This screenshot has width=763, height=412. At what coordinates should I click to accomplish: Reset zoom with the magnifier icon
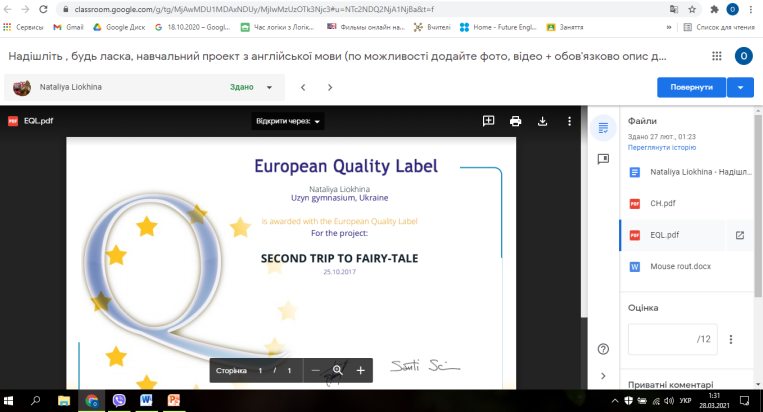338,371
